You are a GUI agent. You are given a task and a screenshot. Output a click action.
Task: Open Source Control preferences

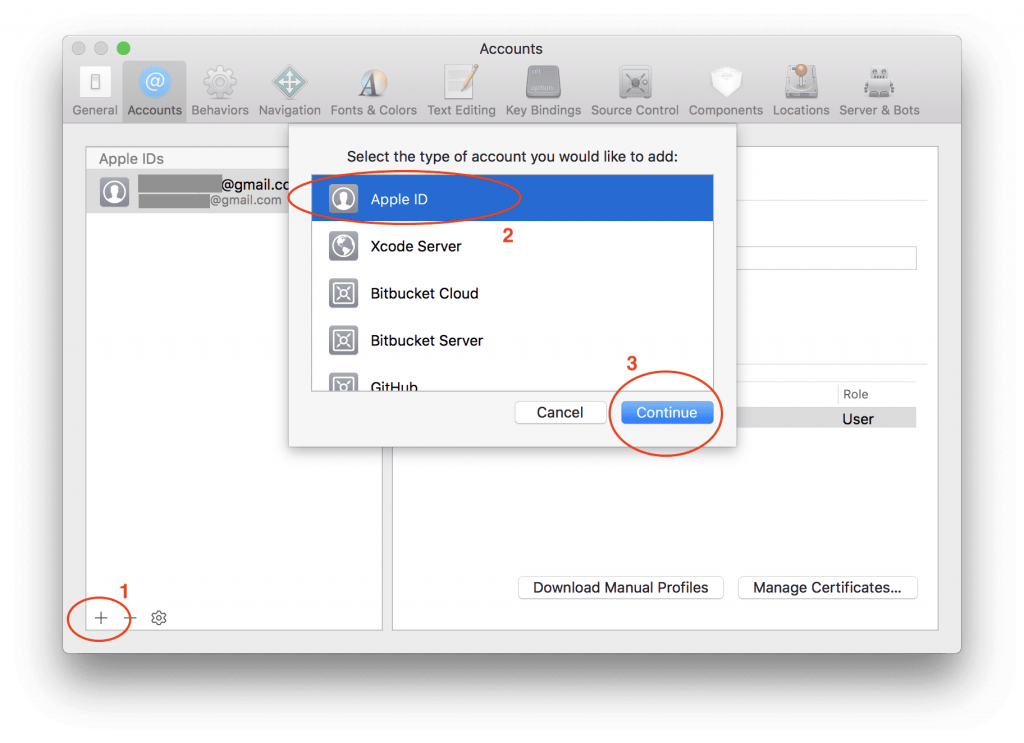(635, 91)
